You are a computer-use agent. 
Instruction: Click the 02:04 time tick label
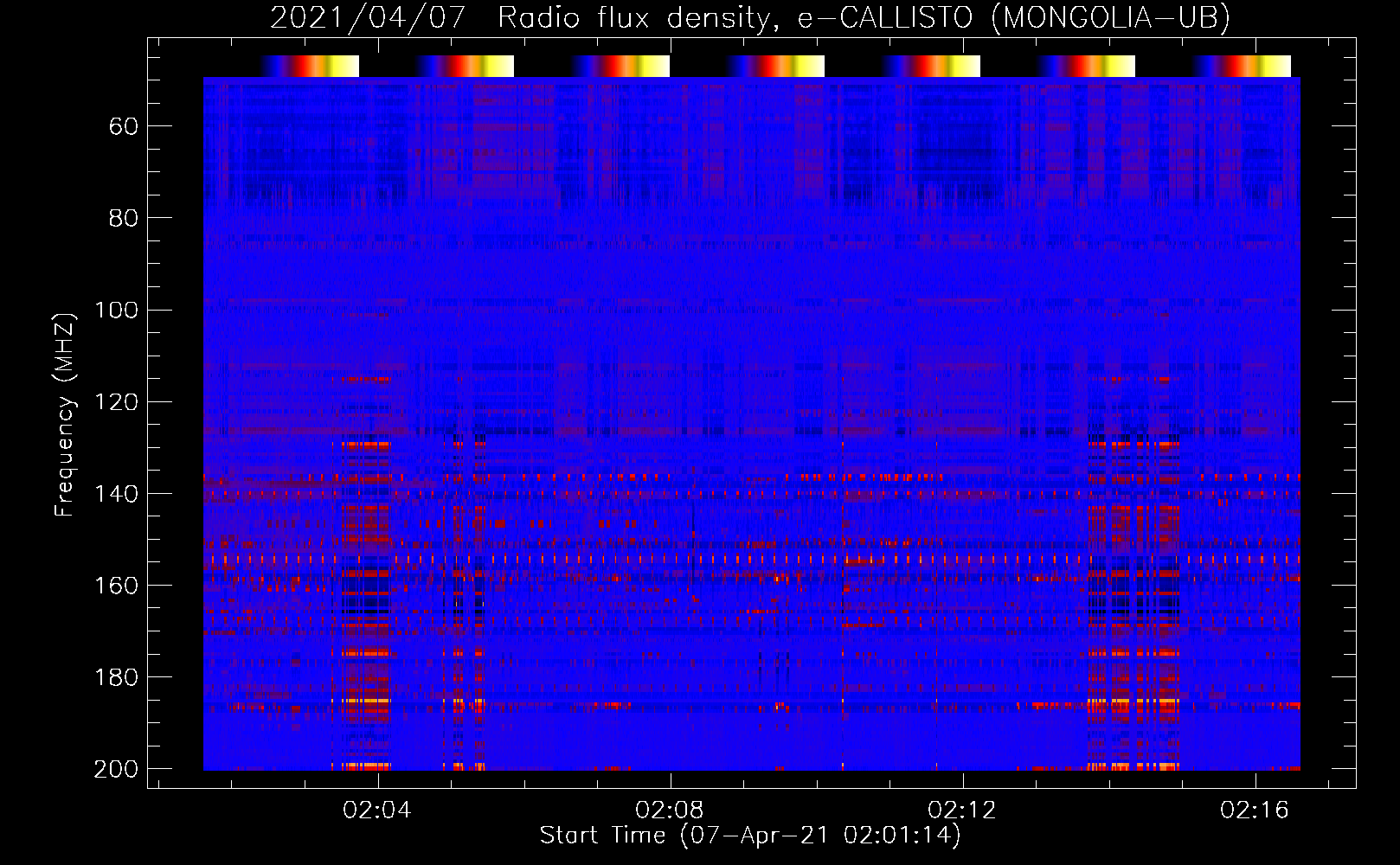[x=377, y=810]
